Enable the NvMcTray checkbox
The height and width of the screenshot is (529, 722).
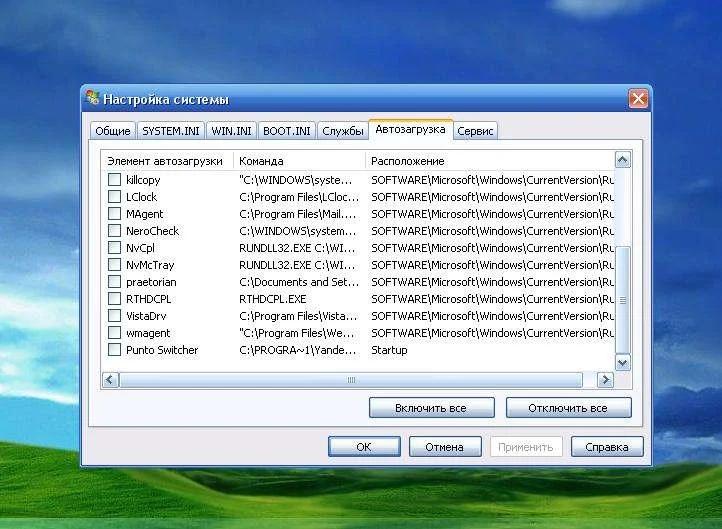[x=114, y=265]
